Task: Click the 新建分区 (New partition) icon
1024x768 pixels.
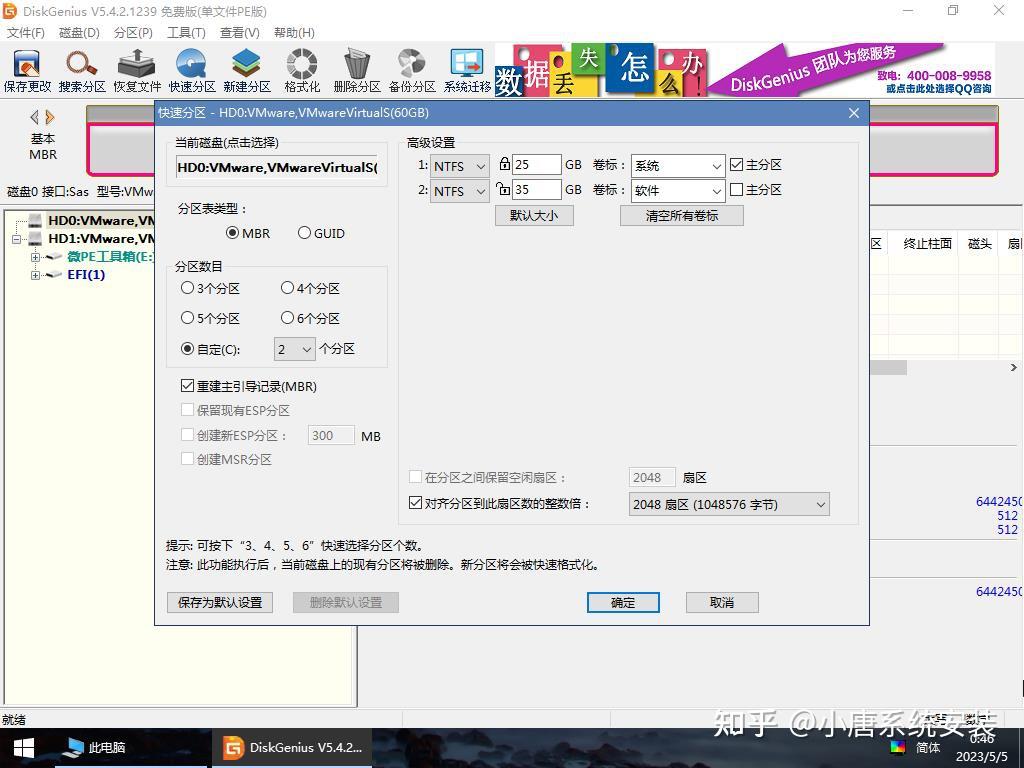Action: click(246, 71)
